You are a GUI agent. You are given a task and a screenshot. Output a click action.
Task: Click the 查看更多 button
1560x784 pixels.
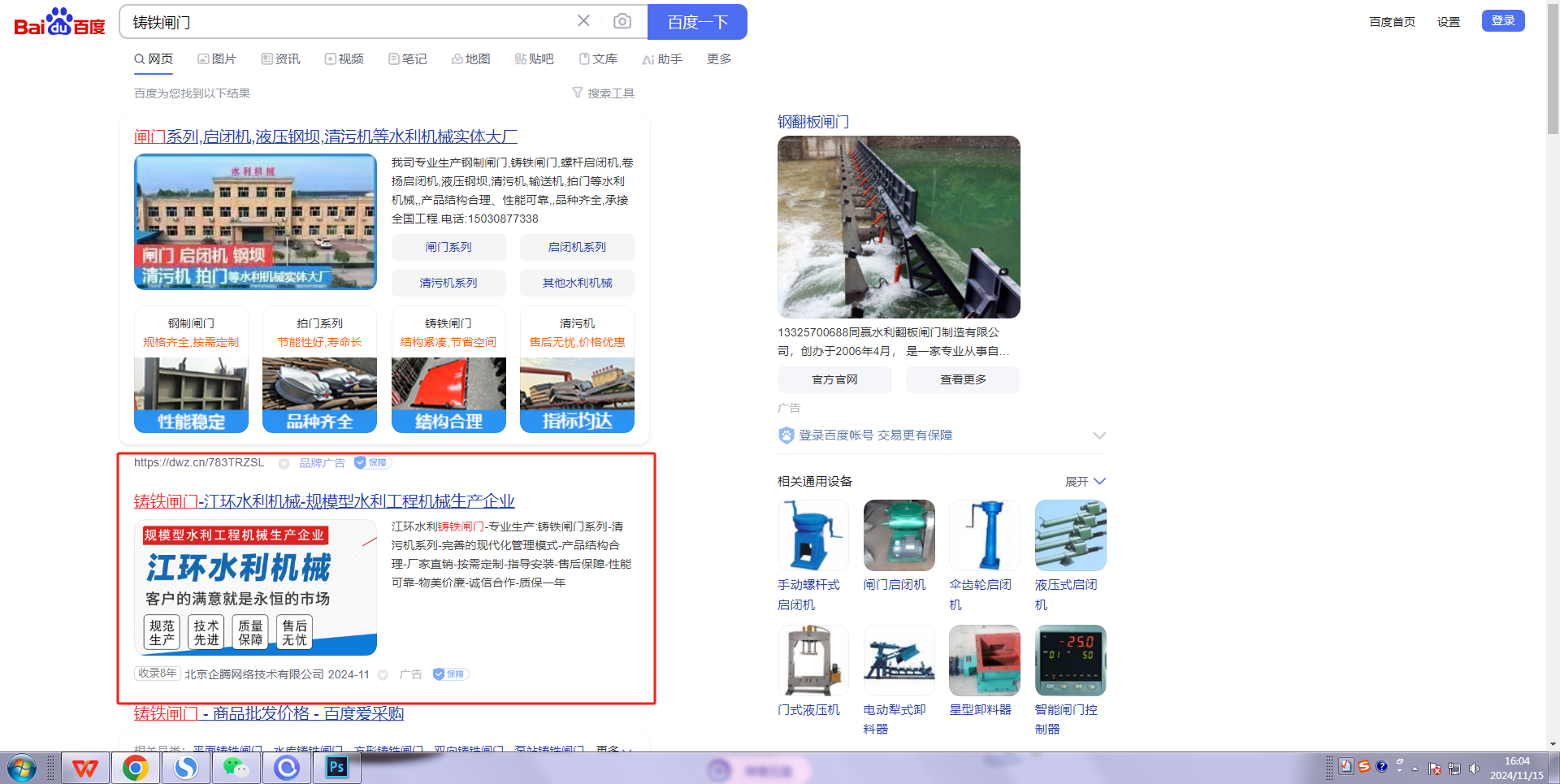(963, 379)
